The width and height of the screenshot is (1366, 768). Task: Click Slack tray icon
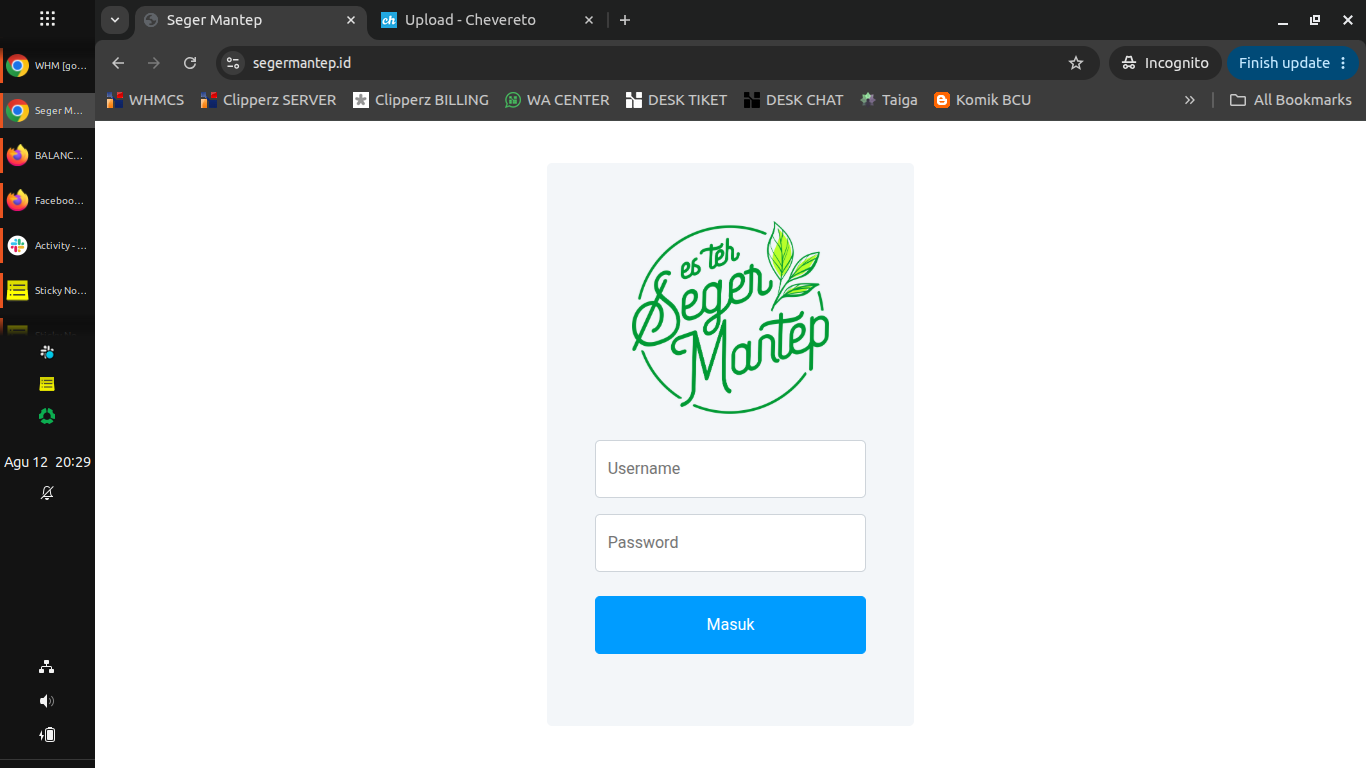tap(47, 352)
